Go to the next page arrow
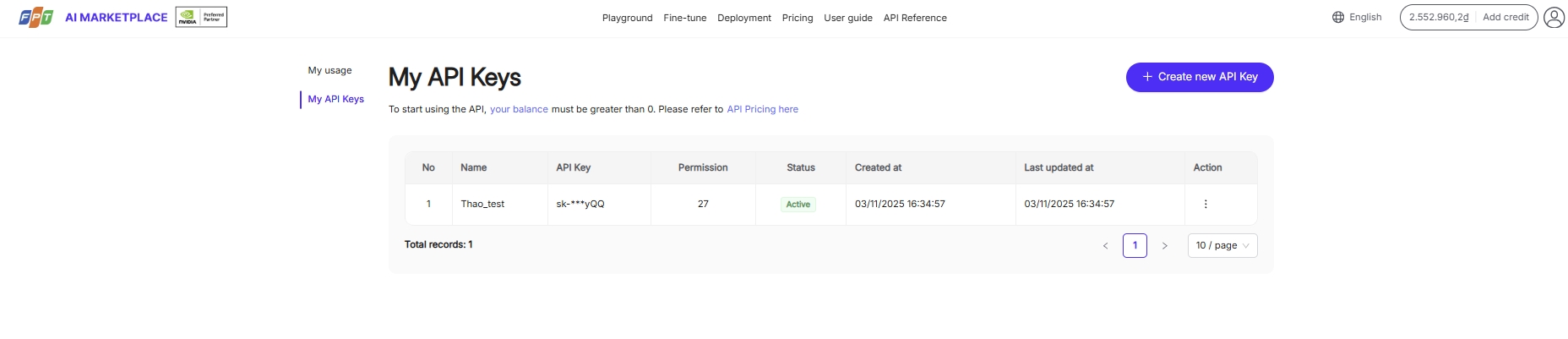The width and height of the screenshot is (1568, 339). click(x=1164, y=246)
